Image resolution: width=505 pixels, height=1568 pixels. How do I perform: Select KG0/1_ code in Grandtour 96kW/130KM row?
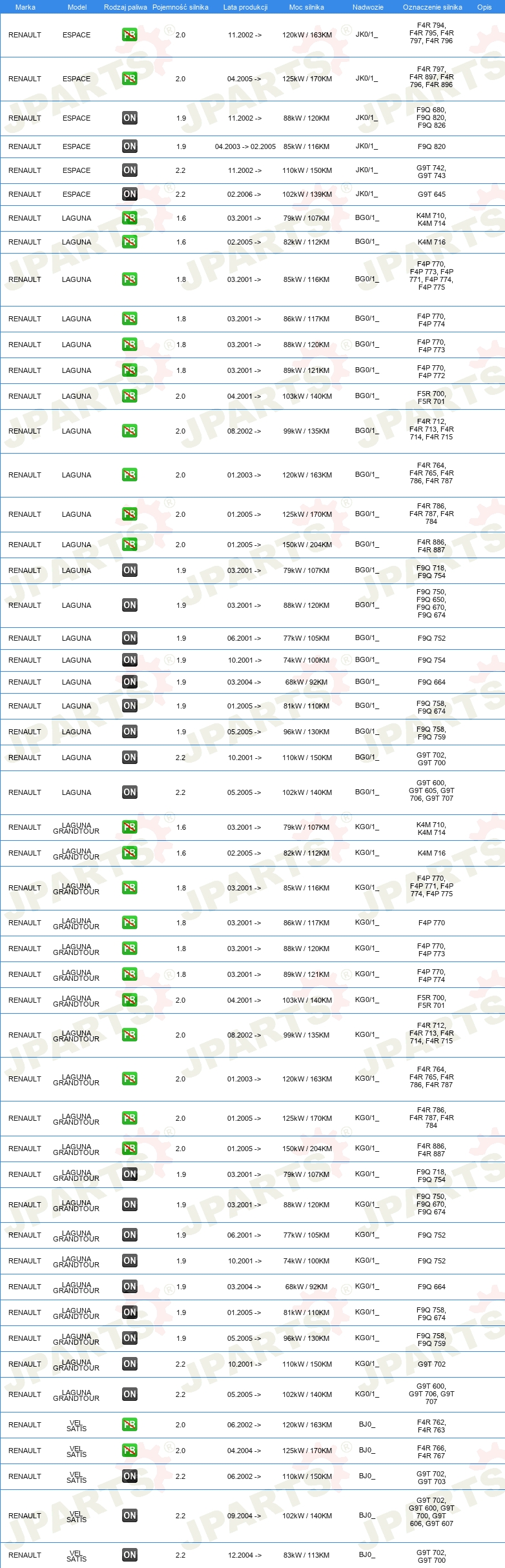tap(367, 1338)
